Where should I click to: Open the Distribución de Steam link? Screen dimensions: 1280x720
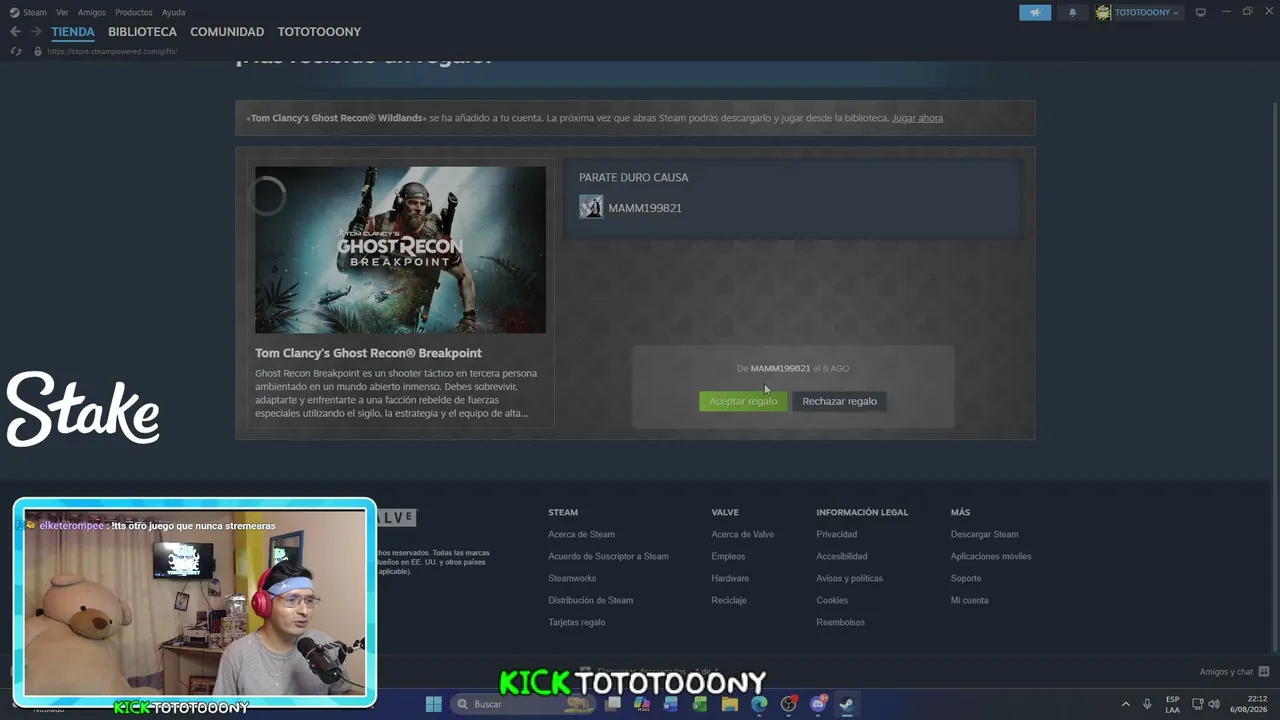tap(590, 600)
